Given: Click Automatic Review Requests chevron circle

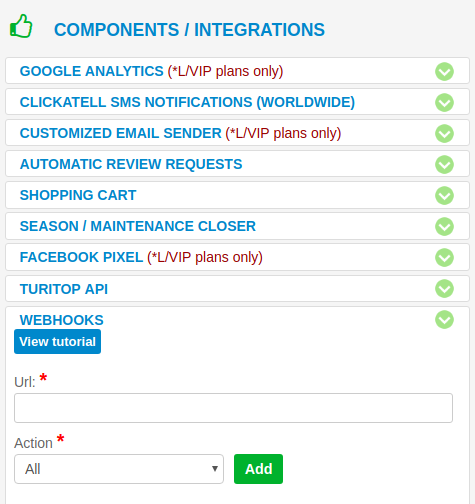Looking at the screenshot, I should click(x=444, y=164).
